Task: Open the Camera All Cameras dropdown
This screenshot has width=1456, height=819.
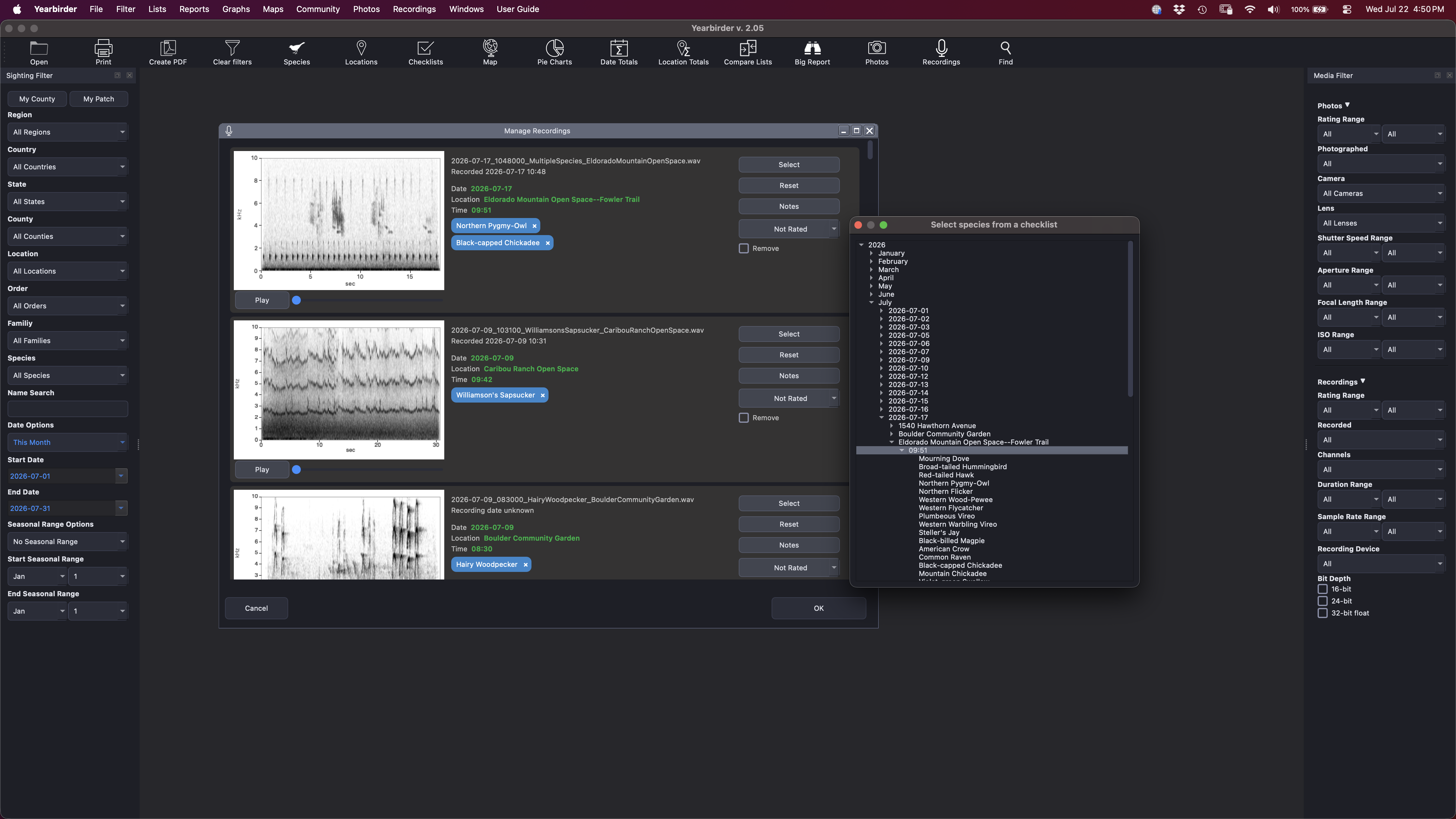Action: tap(1381, 193)
